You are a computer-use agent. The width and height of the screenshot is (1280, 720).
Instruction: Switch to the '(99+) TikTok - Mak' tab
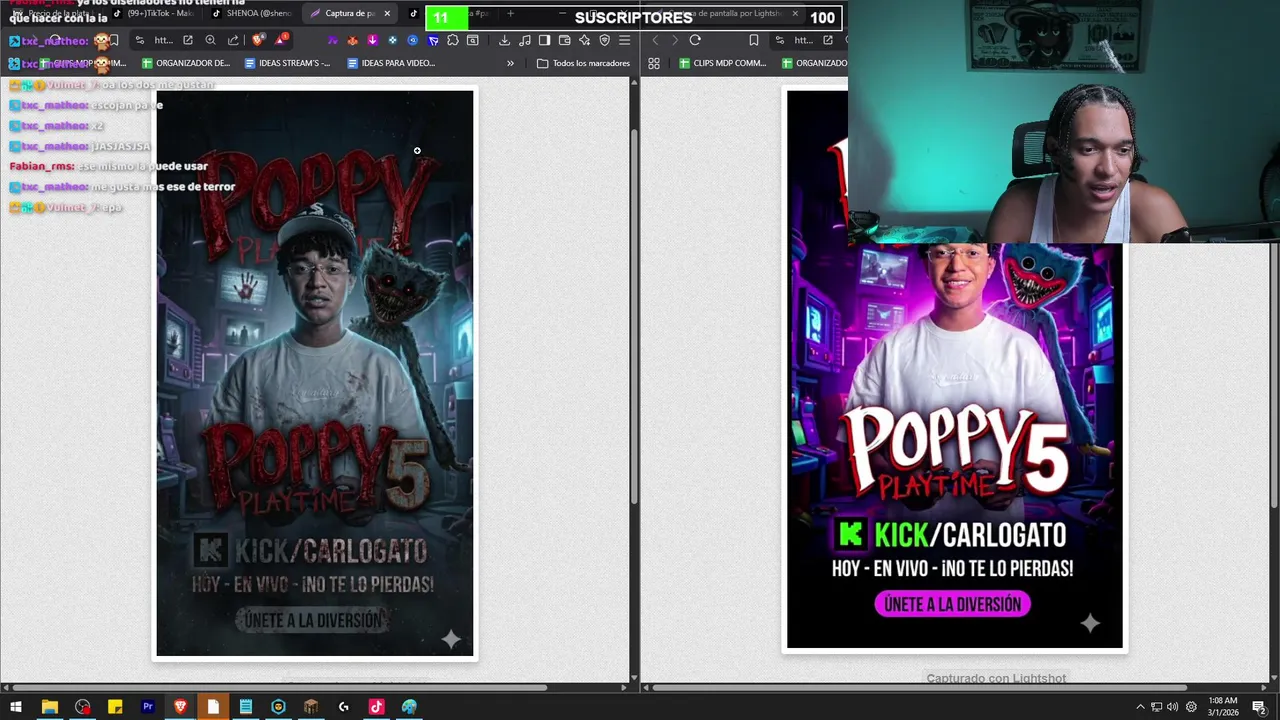tap(152, 13)
